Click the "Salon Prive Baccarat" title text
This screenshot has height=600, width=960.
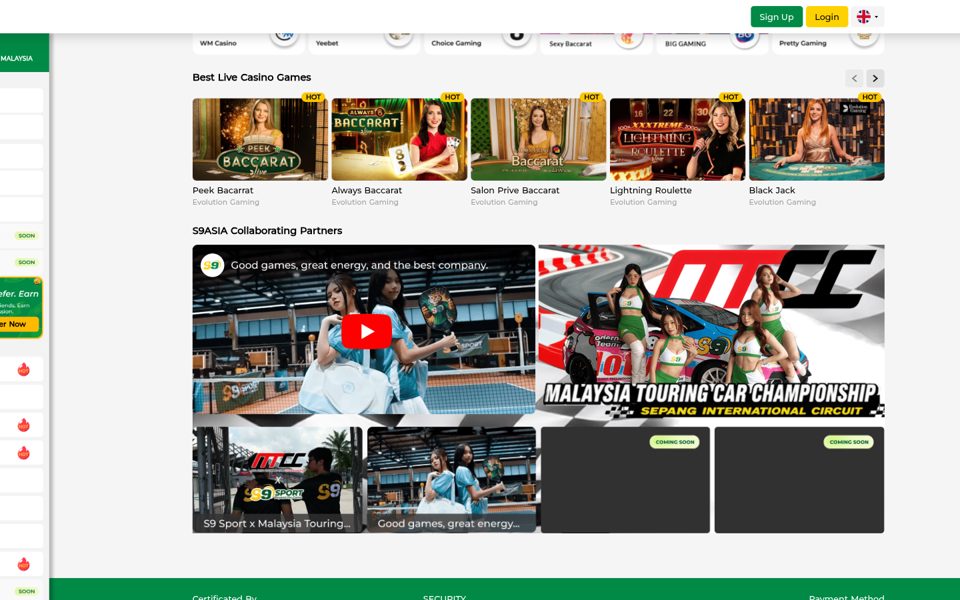(515, 190)
